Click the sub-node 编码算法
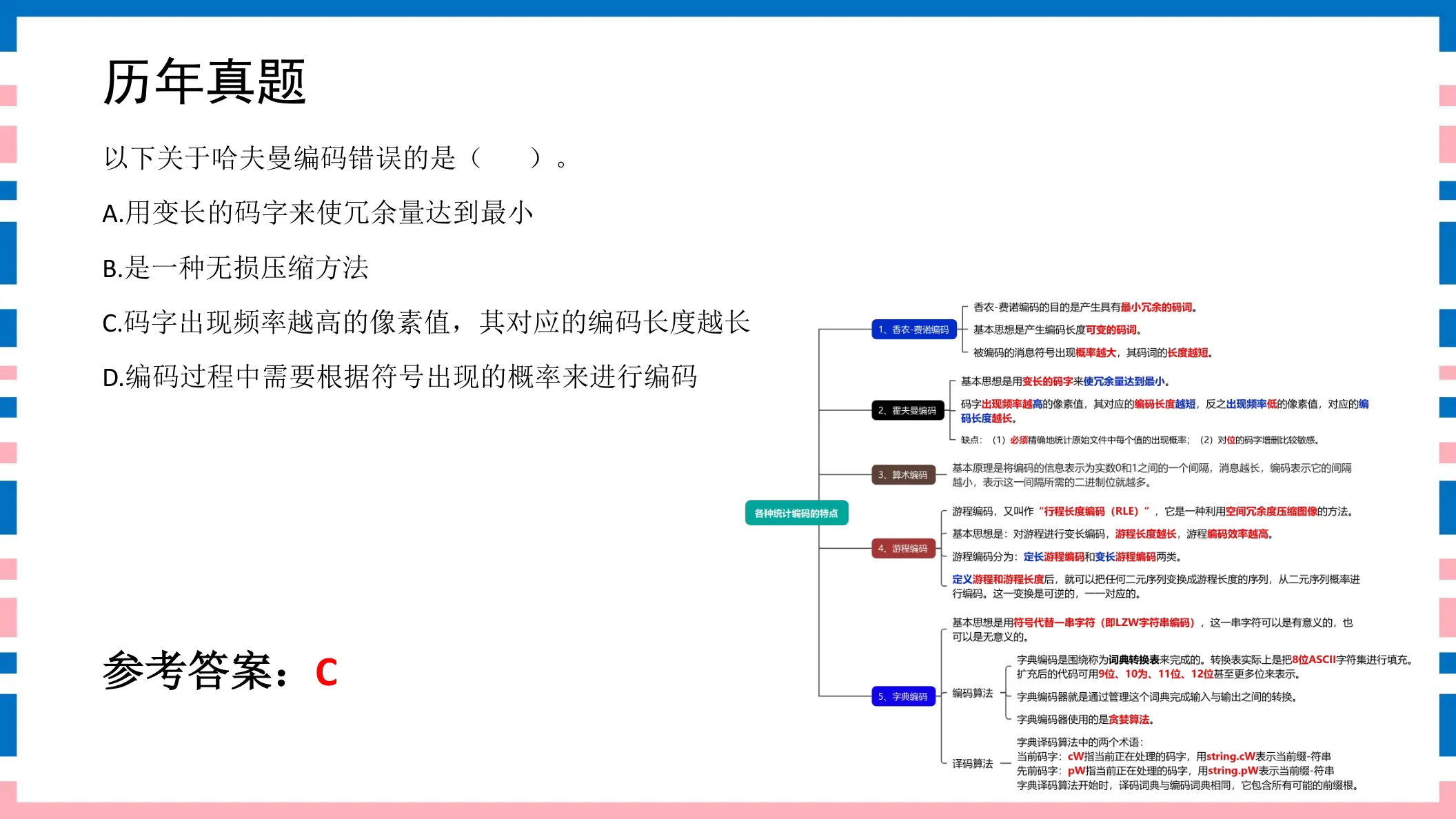 pyautogui.click(x=972, y=694)
